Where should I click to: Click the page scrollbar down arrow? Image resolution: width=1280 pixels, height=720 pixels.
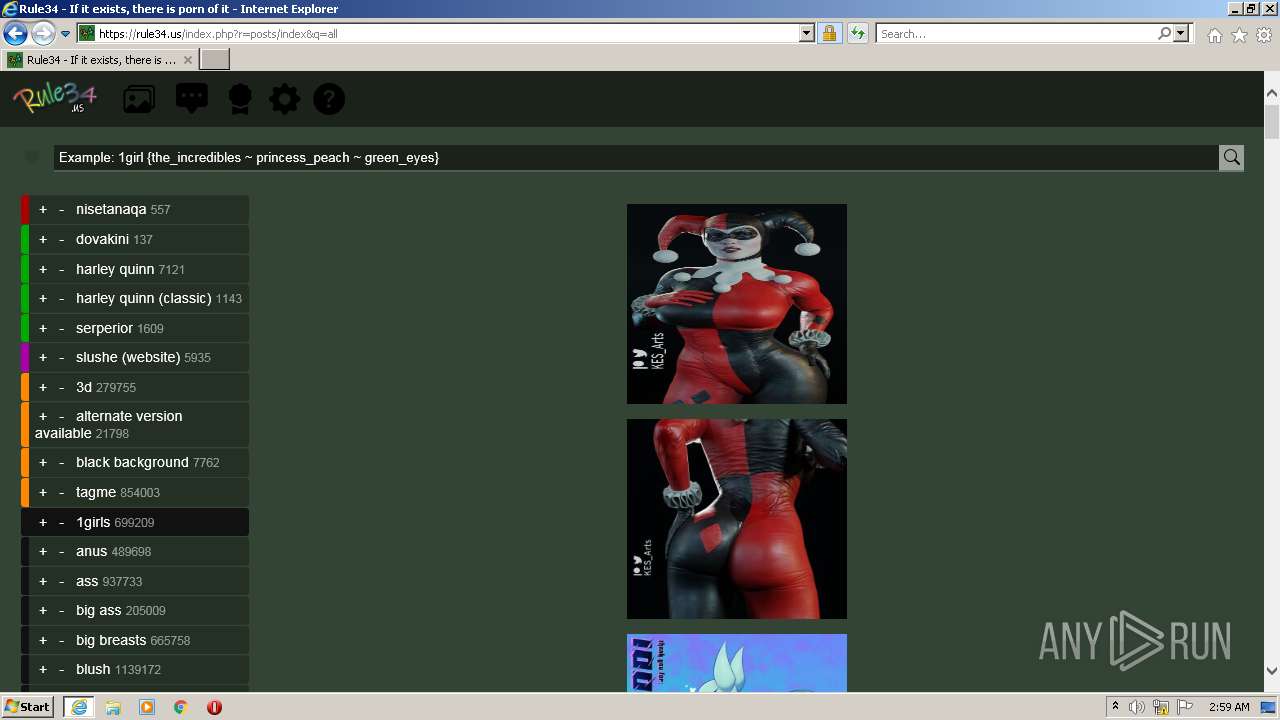tap(1272, 671)
